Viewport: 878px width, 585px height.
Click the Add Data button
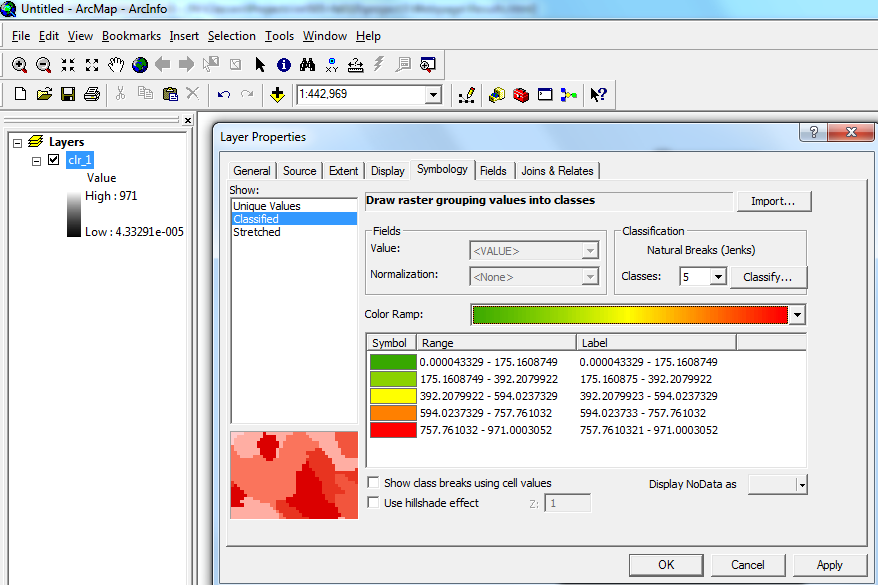point(277,95)
